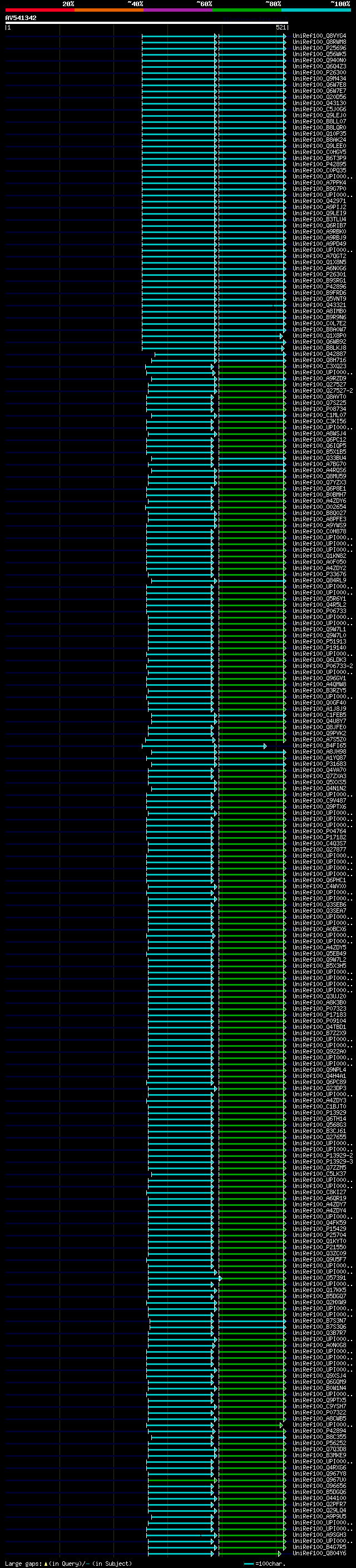Image resolution: width=356 pixels, height=1568 pixels.
Task: Select the UniRef100_Q27527-2 label
Action: click(323, 391)
